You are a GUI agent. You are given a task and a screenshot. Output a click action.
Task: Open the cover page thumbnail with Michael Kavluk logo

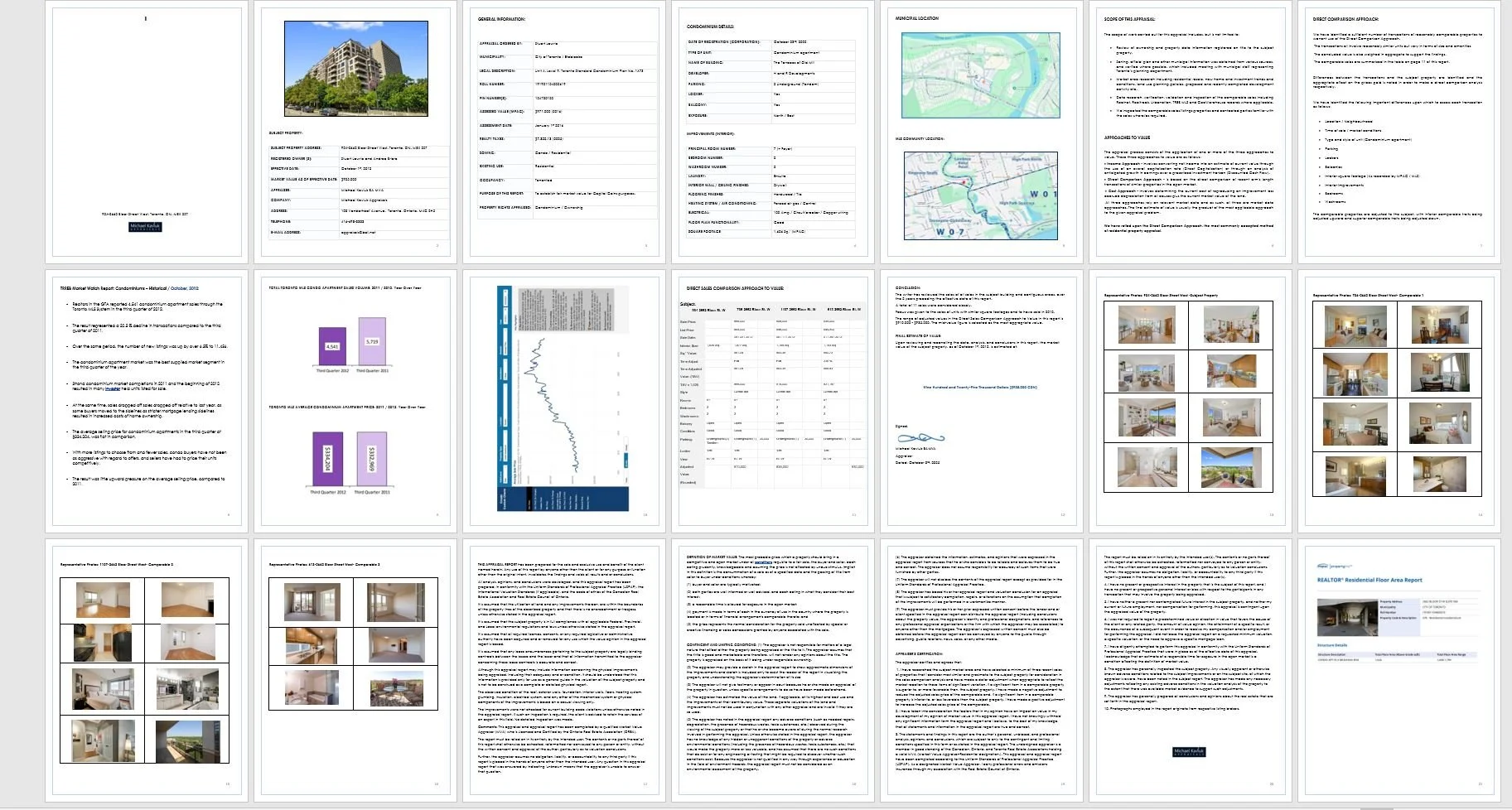click(147, 133)
